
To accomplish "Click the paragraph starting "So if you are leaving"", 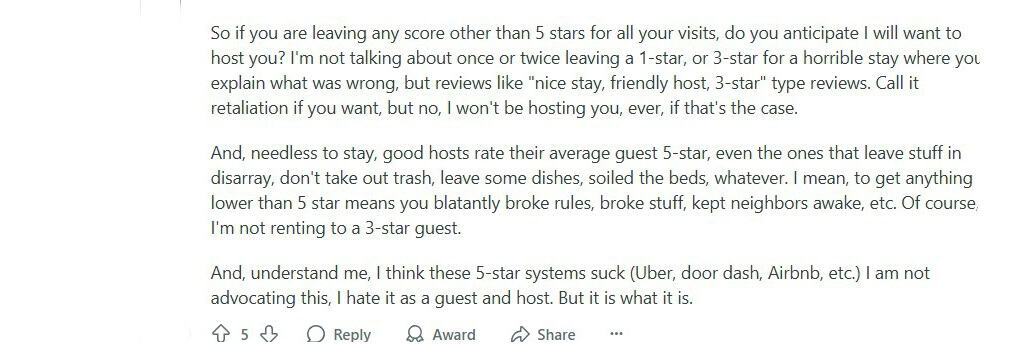I will coord(595,70).
